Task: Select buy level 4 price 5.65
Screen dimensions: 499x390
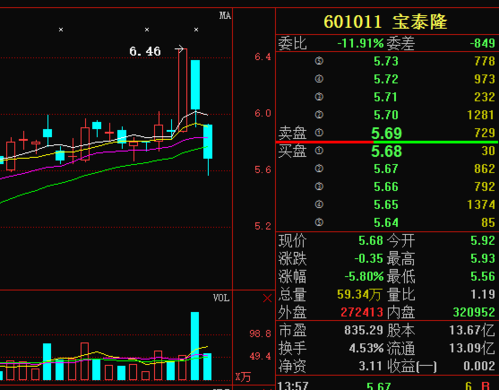Action: 386,205
